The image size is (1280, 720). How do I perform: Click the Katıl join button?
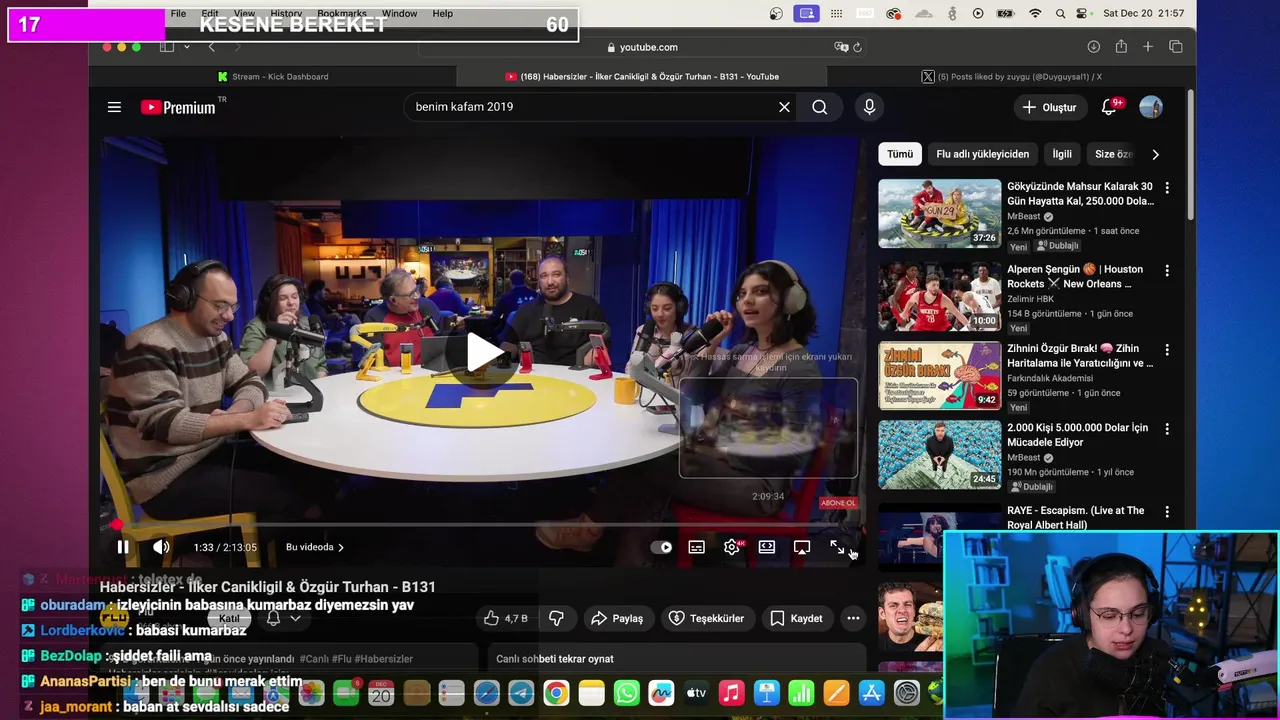(x=229, y=618)
